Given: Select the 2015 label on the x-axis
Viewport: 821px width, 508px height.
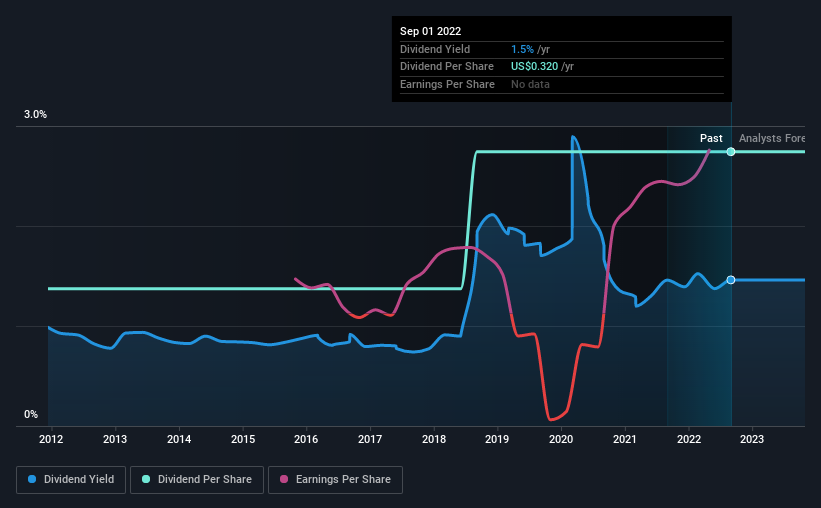Looking at the screenshot, I should coord(243,439).
